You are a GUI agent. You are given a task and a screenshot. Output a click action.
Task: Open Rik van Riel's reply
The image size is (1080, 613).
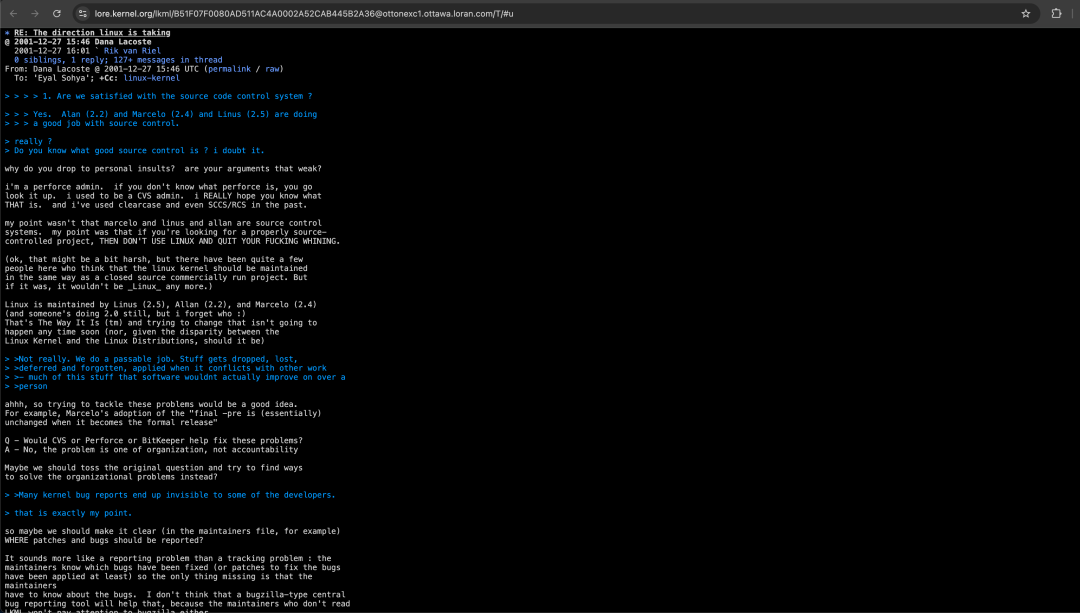132,50
